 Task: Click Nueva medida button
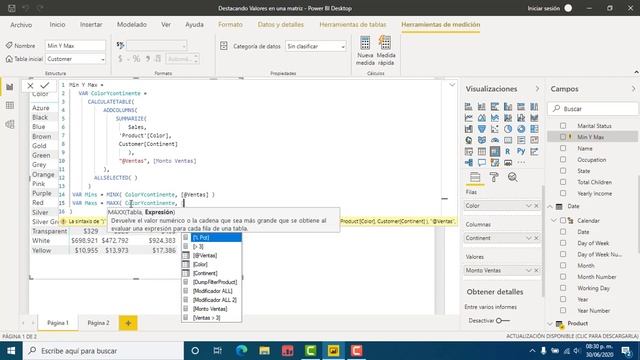(x=365, y=51)
